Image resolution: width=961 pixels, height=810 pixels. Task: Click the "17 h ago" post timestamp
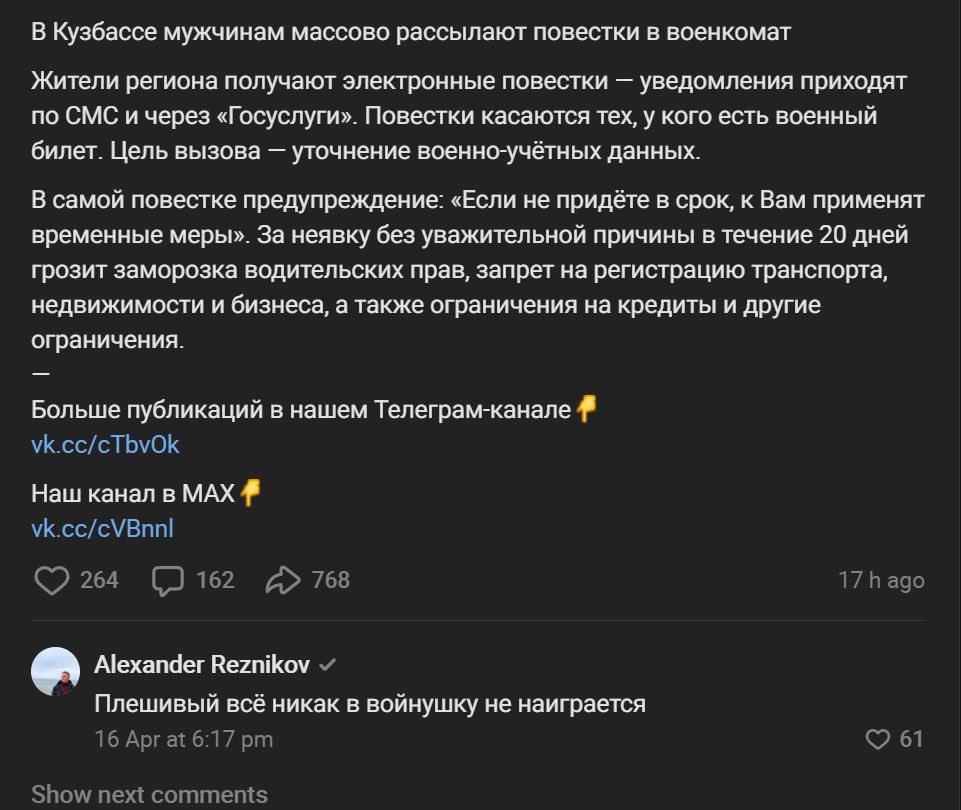click(x=880, y=580)
